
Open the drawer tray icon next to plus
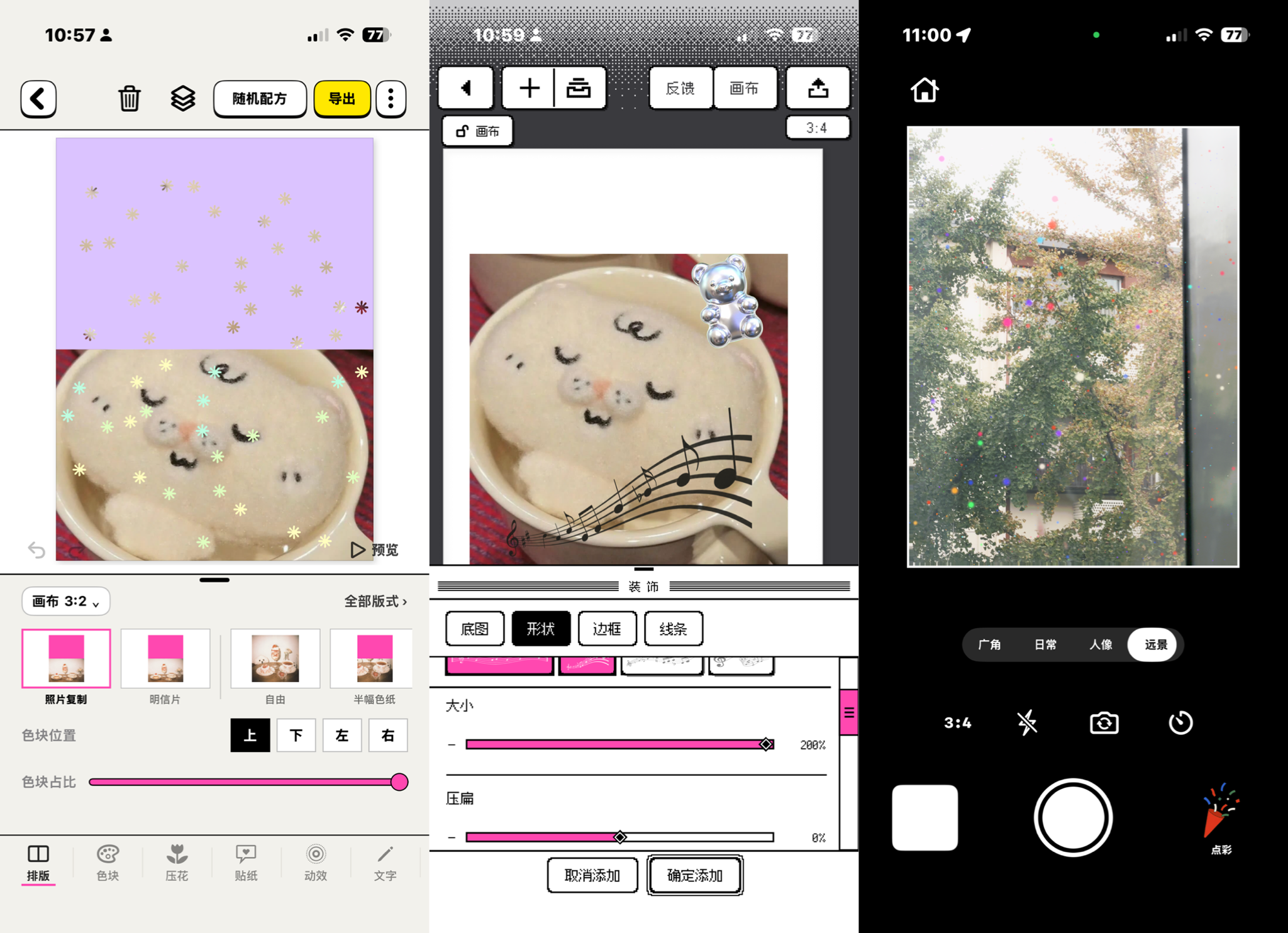579,88
